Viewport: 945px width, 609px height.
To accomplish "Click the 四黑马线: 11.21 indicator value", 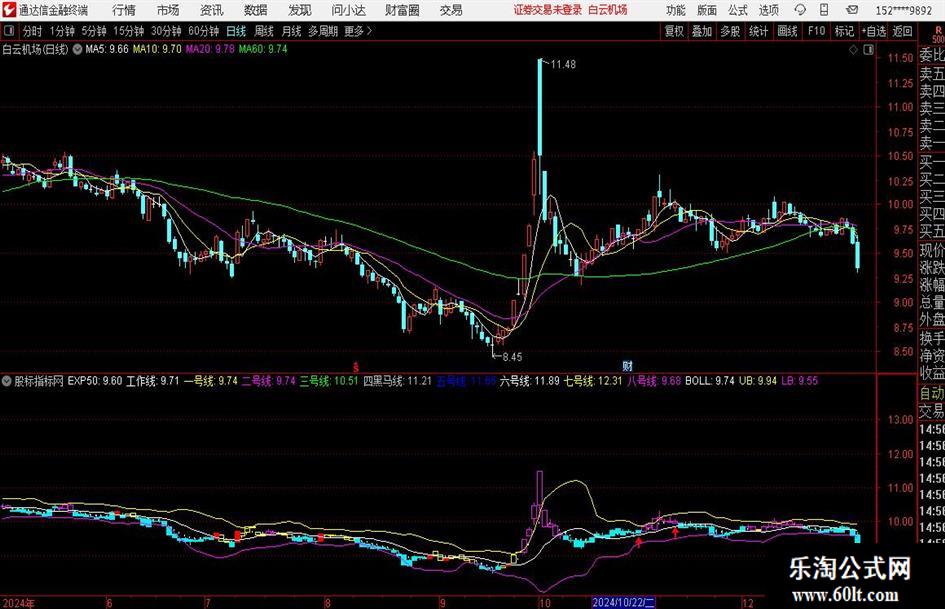I will point(398,381).
